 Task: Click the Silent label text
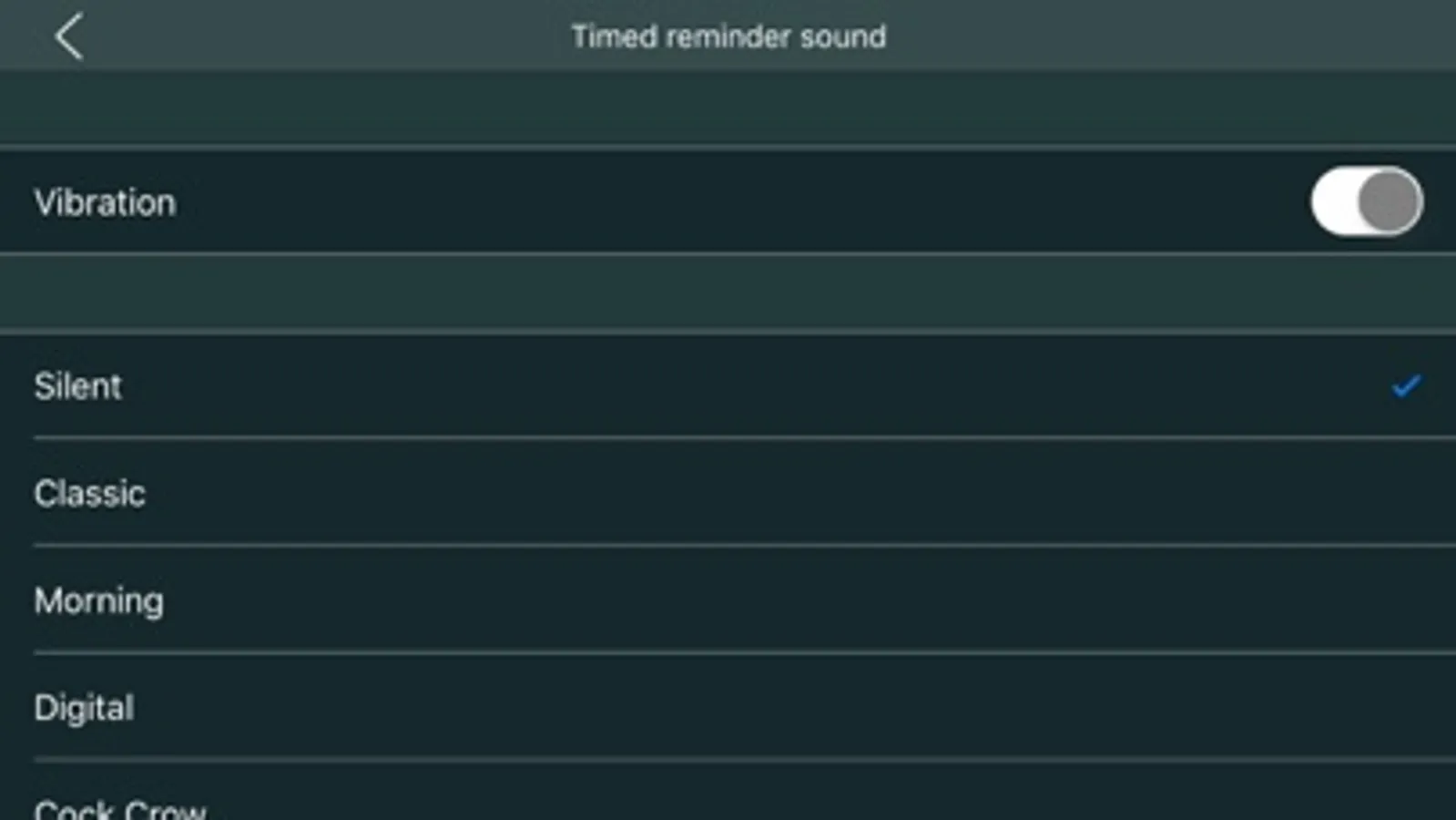77,386
